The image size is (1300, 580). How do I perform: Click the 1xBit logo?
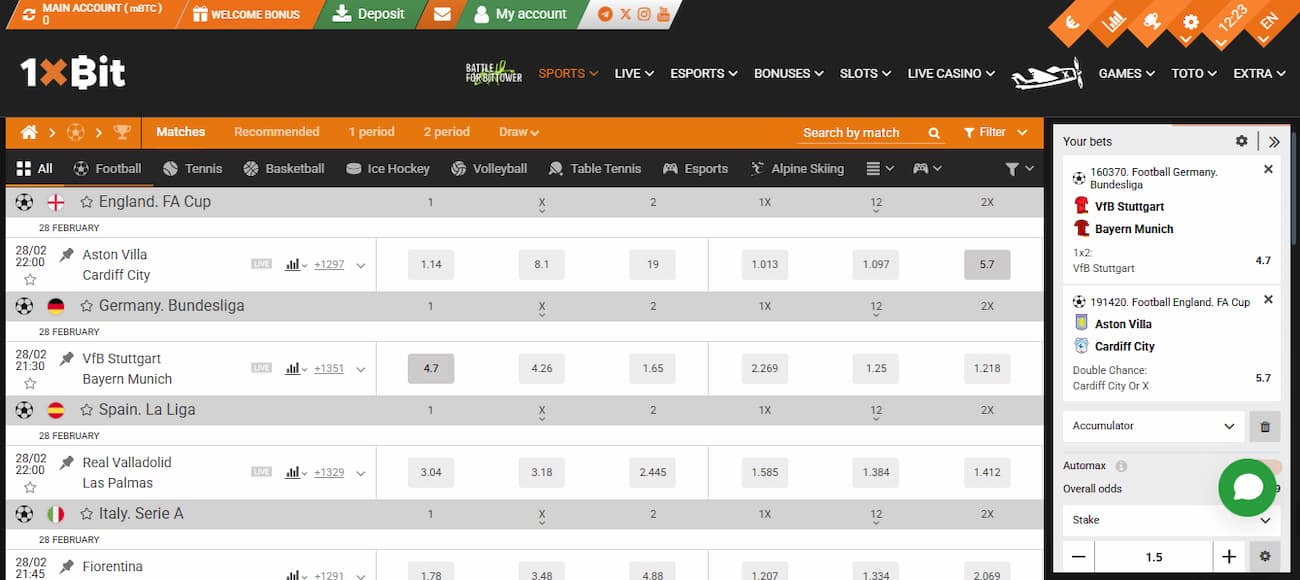click(x=73, y=73)
